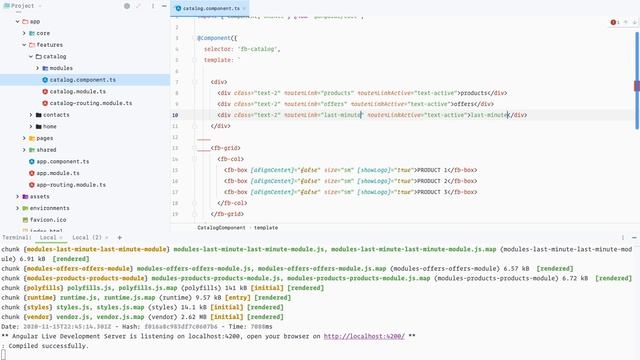Click line number 10 in gutter

pos(175,115)
